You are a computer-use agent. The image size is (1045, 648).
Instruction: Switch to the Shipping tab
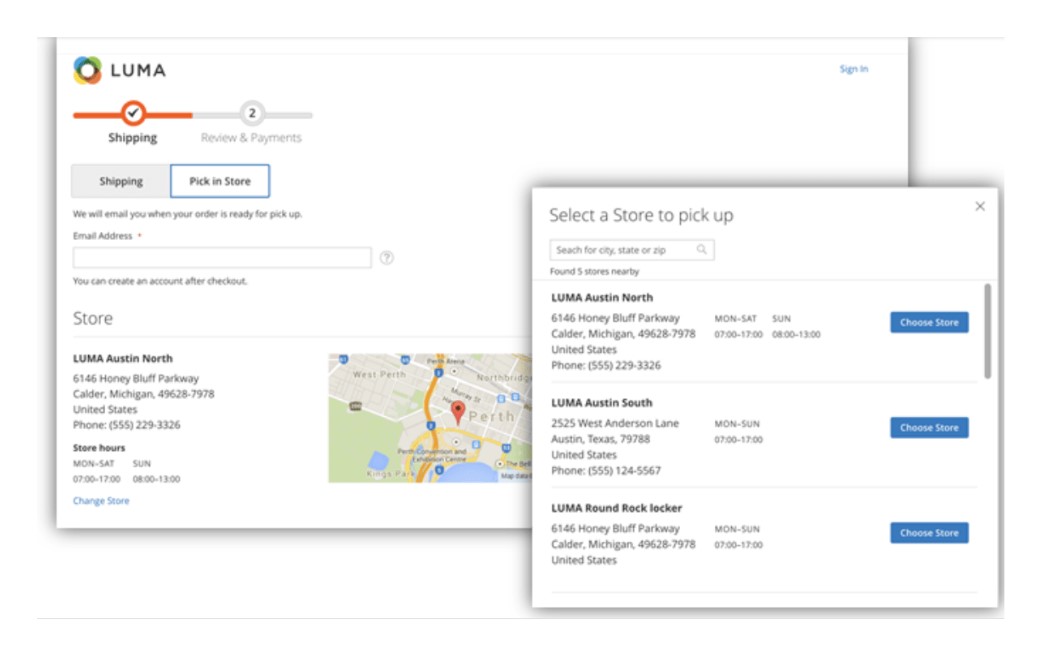click(121, 181)
